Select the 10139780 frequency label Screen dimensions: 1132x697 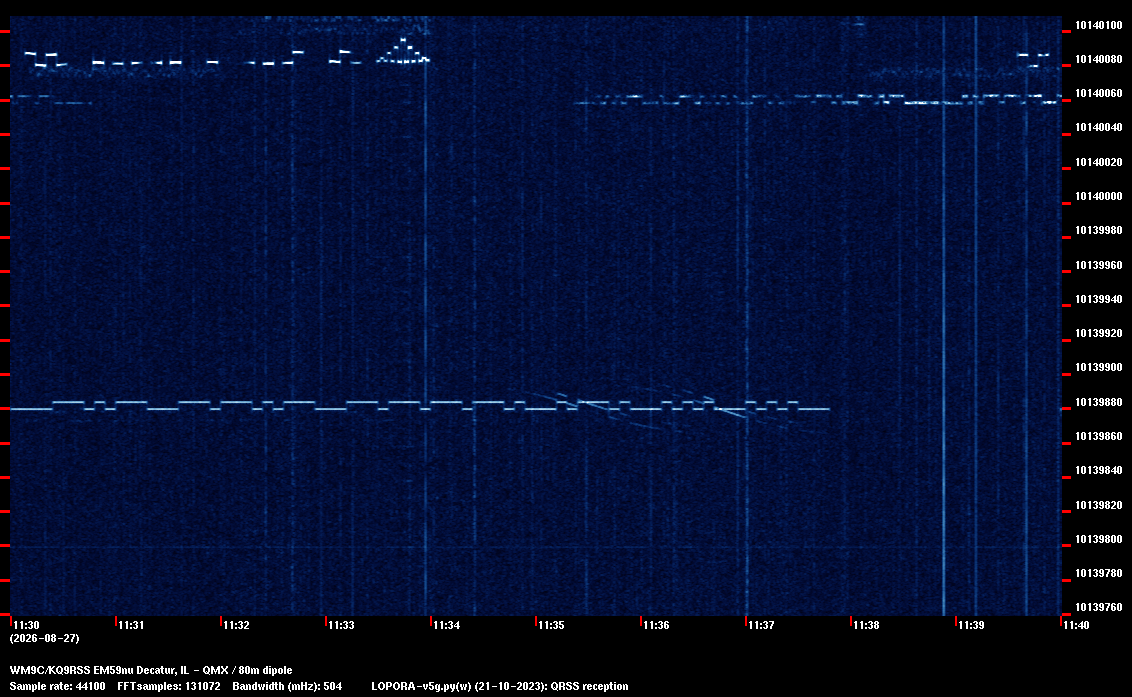click(1099, 573)
